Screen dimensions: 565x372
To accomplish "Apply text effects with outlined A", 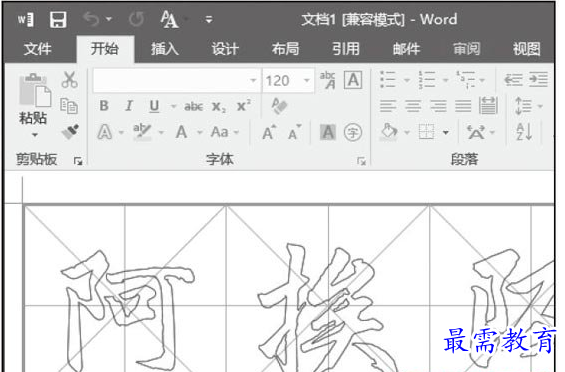I will [x=104, y=132].
